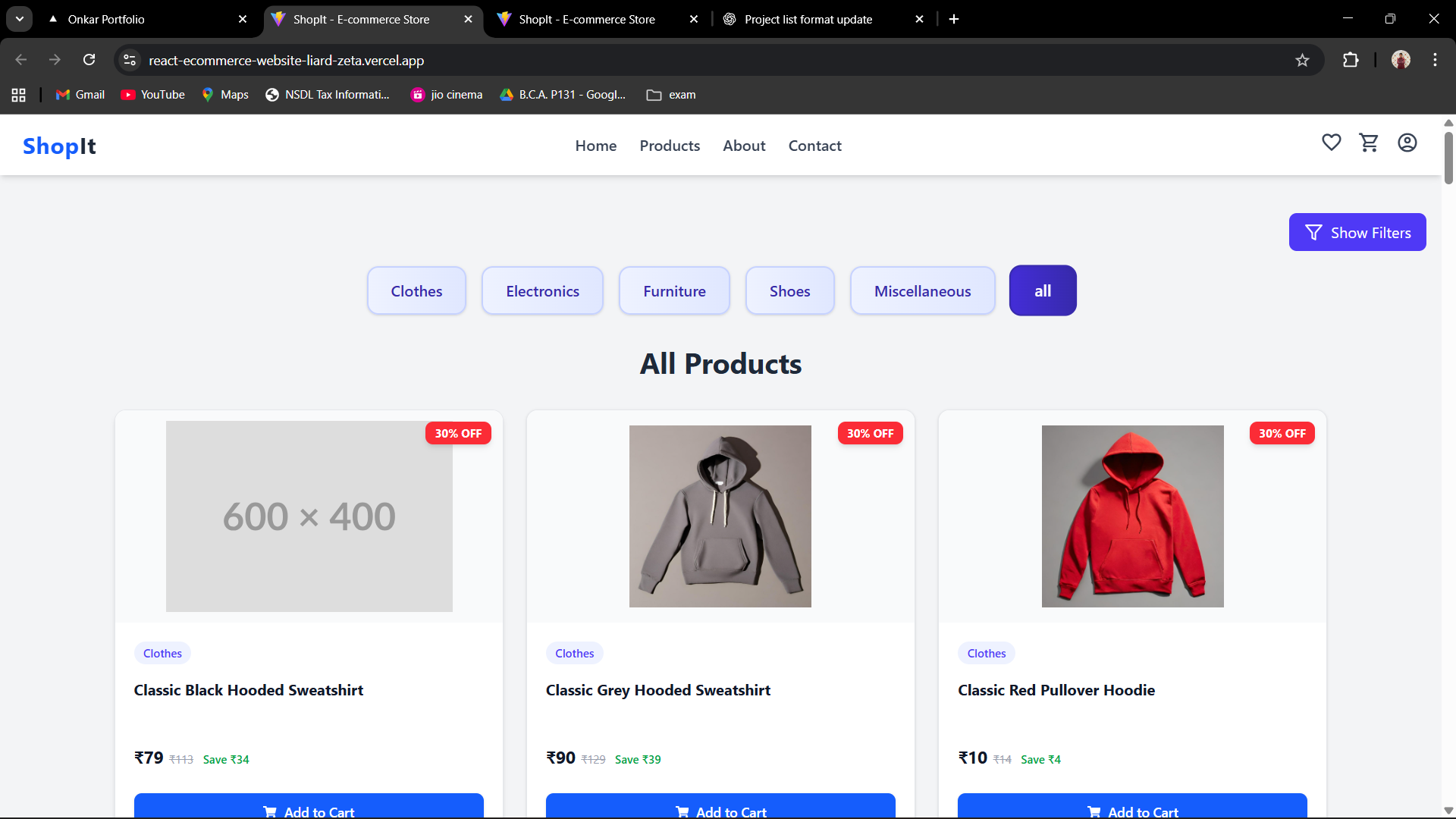The height and width of the screenshot is (819, 1456).
Task: Expand the tab search dropdown arrow
Action: pyautogui.click(x=20, y=19)
